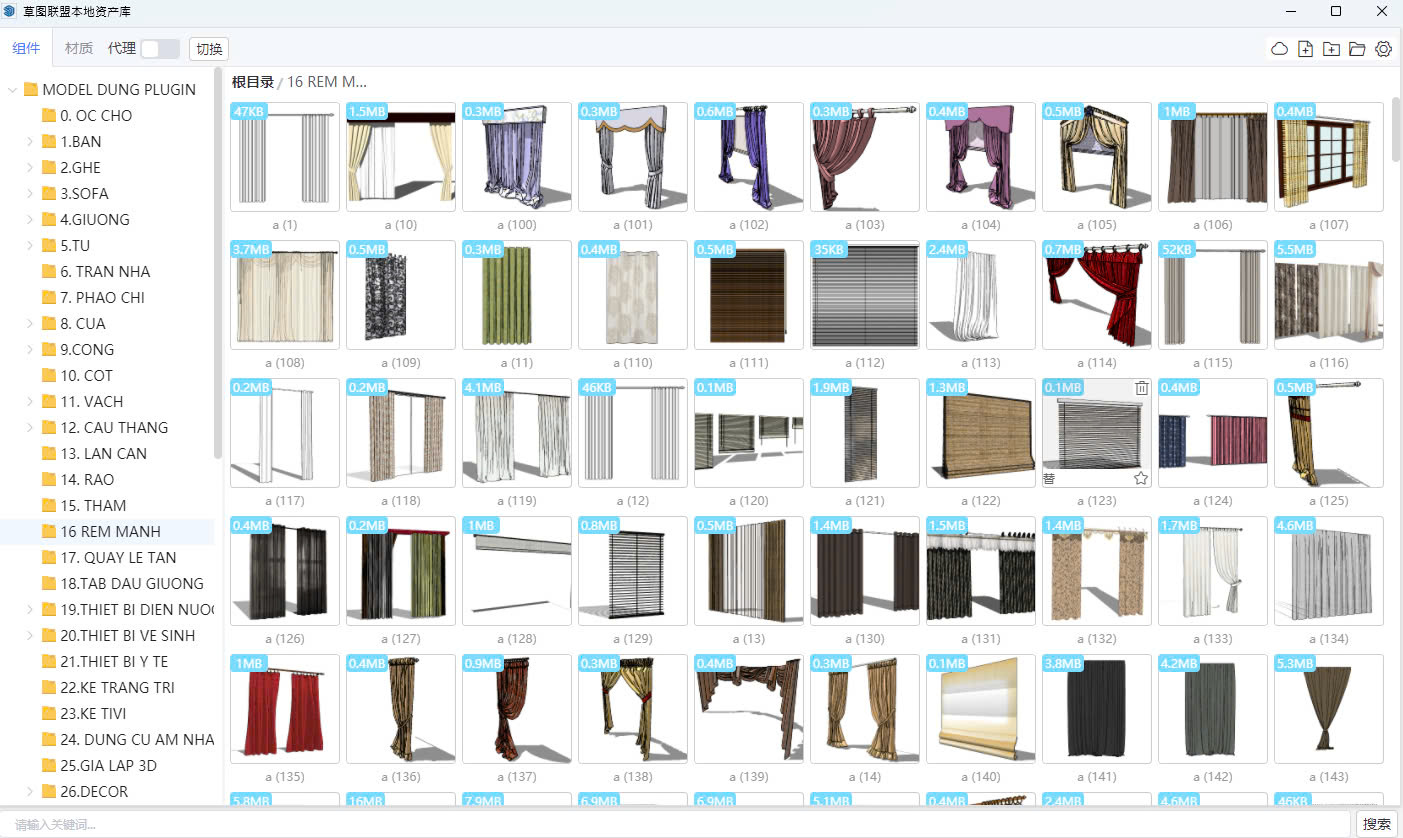Go to 根目录 in the breadcrumb

pyautogui.click(x=252, y=82)
